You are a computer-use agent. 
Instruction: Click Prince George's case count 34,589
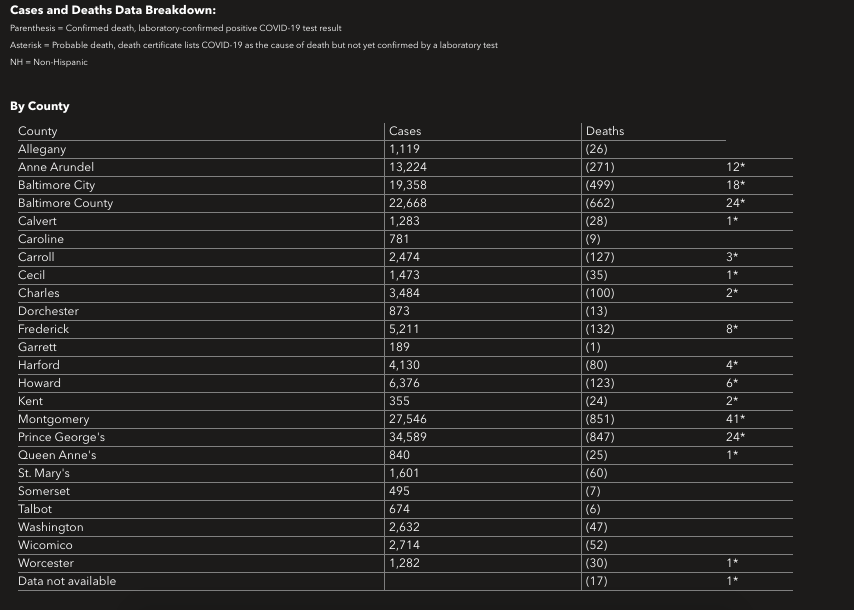pyautogui.click(x=408, y=437)
